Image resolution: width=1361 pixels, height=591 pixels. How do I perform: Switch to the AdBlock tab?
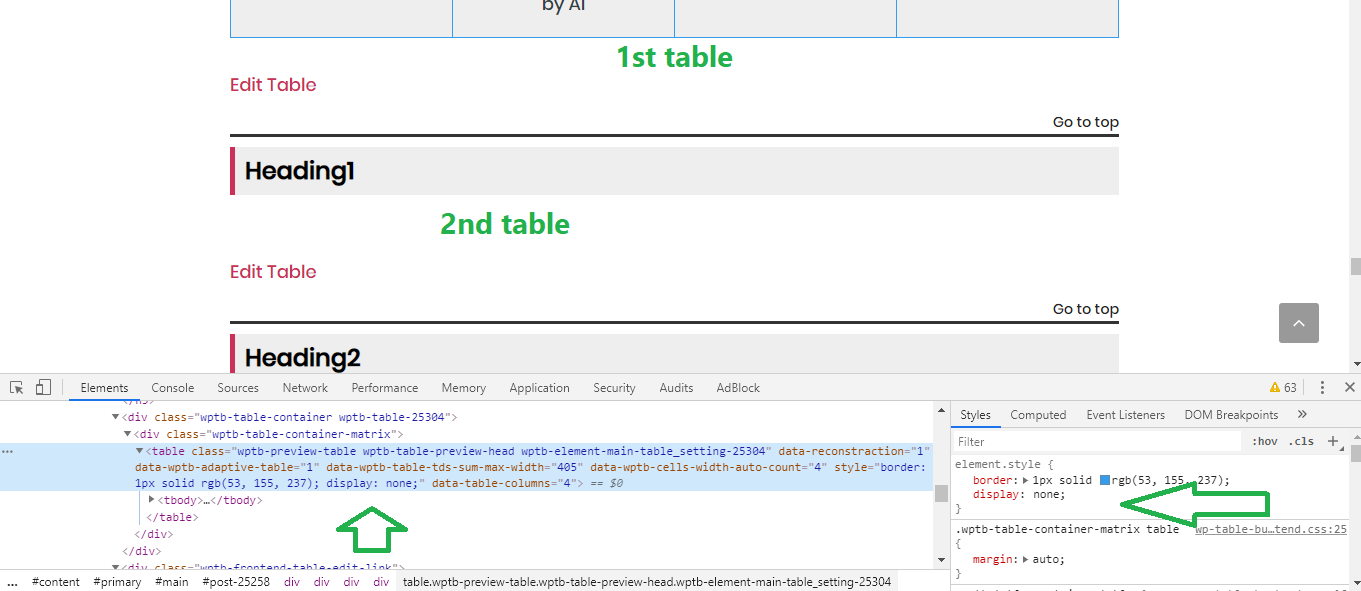click(x=738, y=388)
